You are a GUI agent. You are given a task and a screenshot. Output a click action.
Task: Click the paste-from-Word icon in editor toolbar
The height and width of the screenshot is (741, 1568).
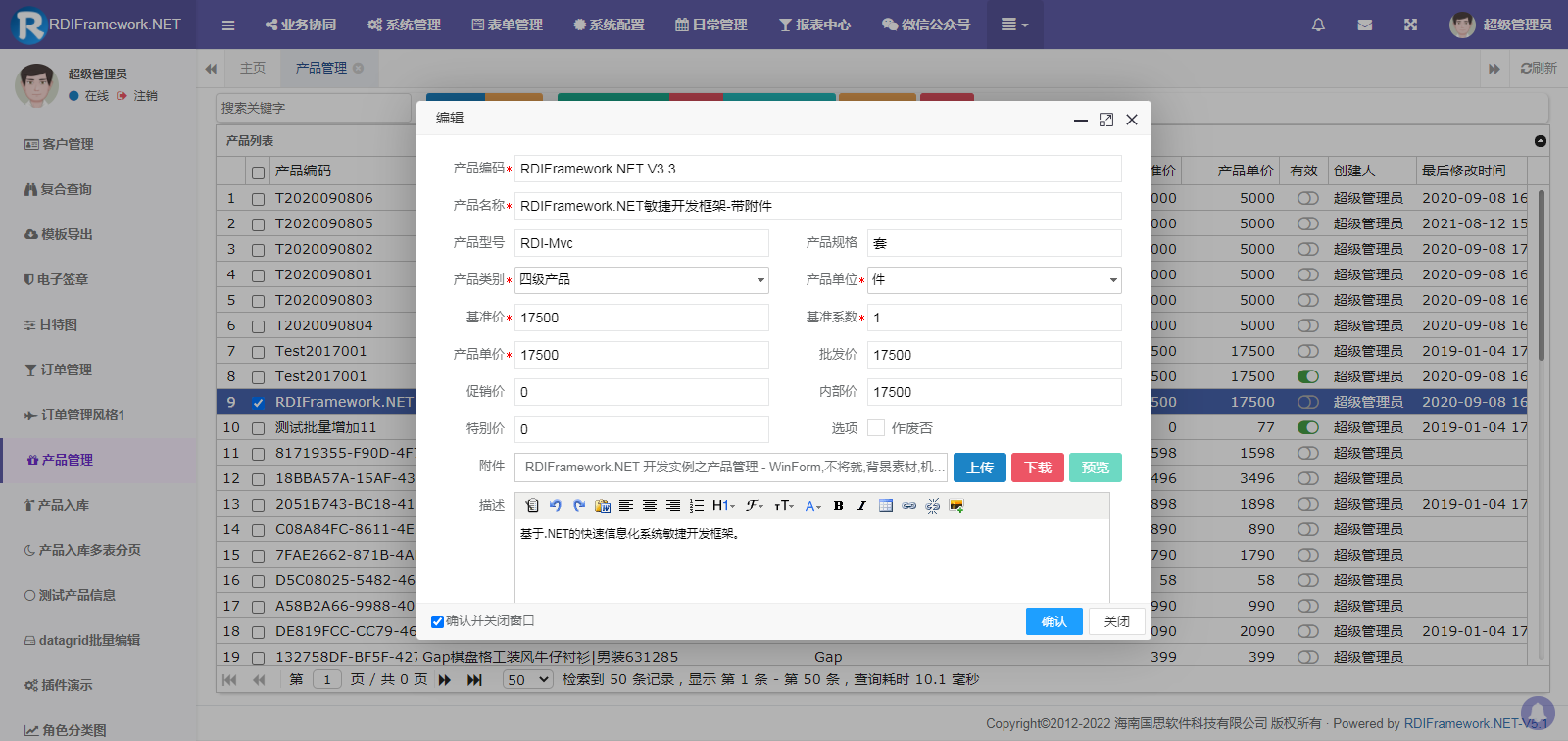tap(603, 506)
